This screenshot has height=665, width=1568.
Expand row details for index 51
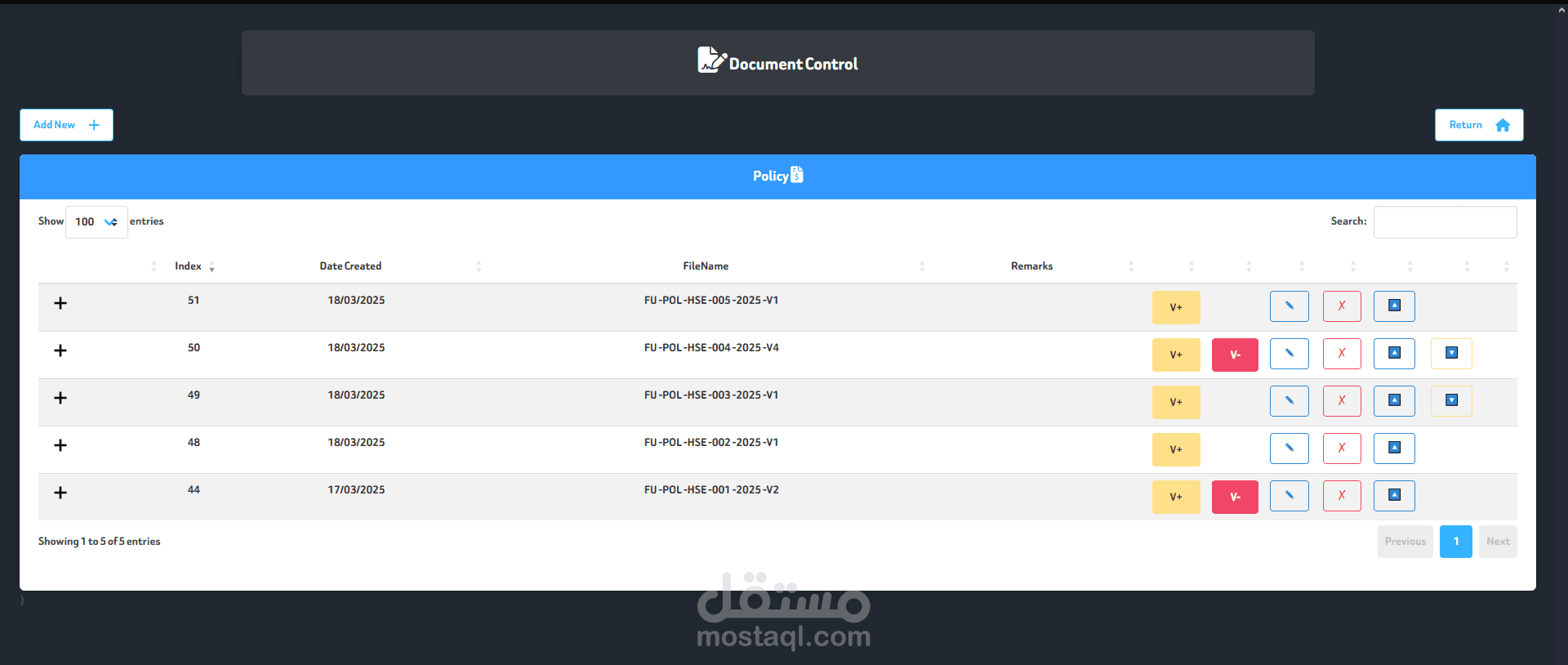click(60, 303)
